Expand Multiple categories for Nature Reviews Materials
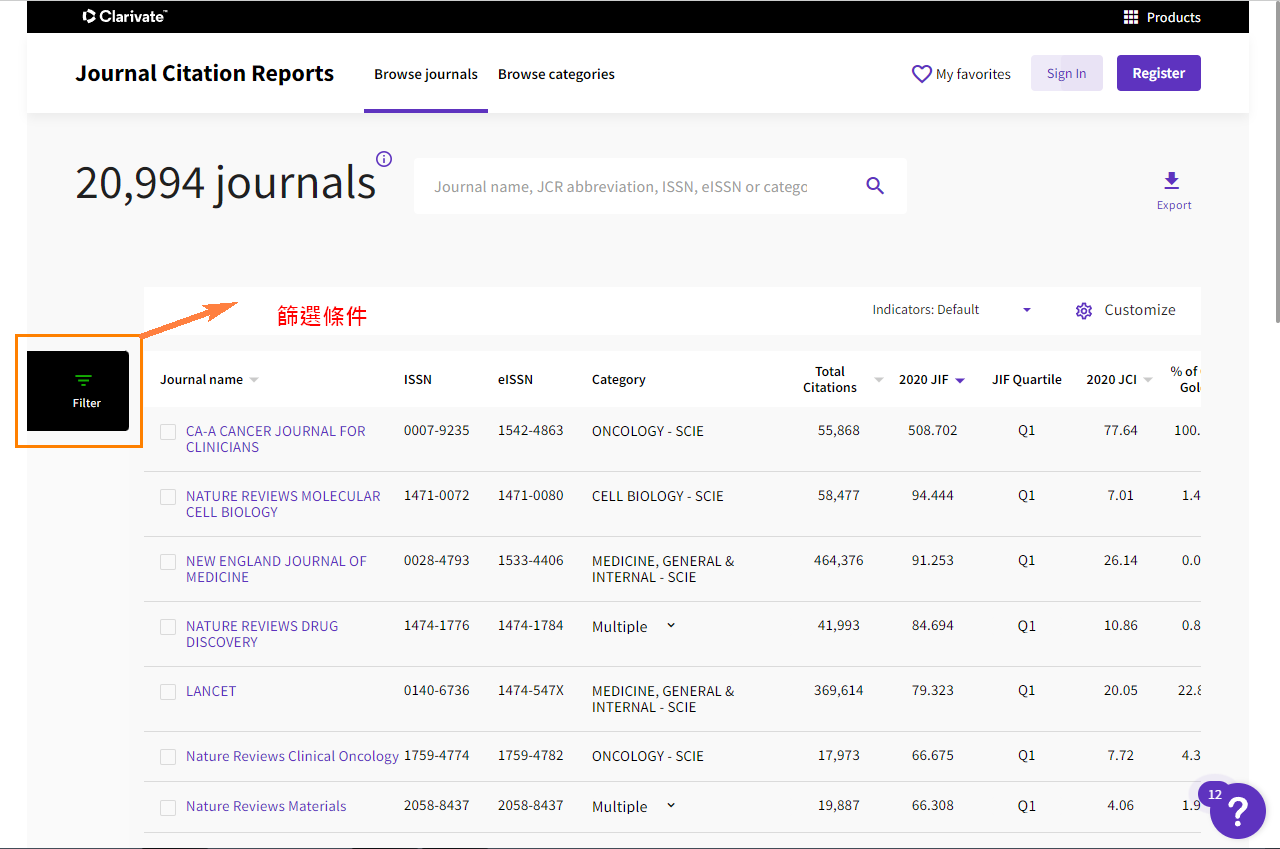 point(671,806)
